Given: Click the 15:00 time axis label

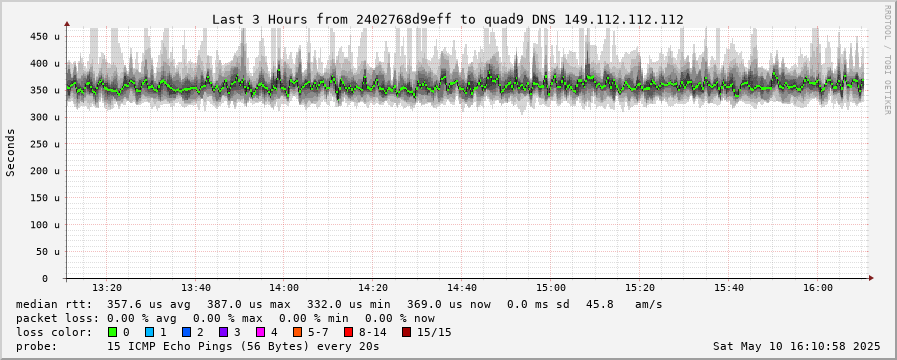Looking at the screenshot, I should [551, 288].
